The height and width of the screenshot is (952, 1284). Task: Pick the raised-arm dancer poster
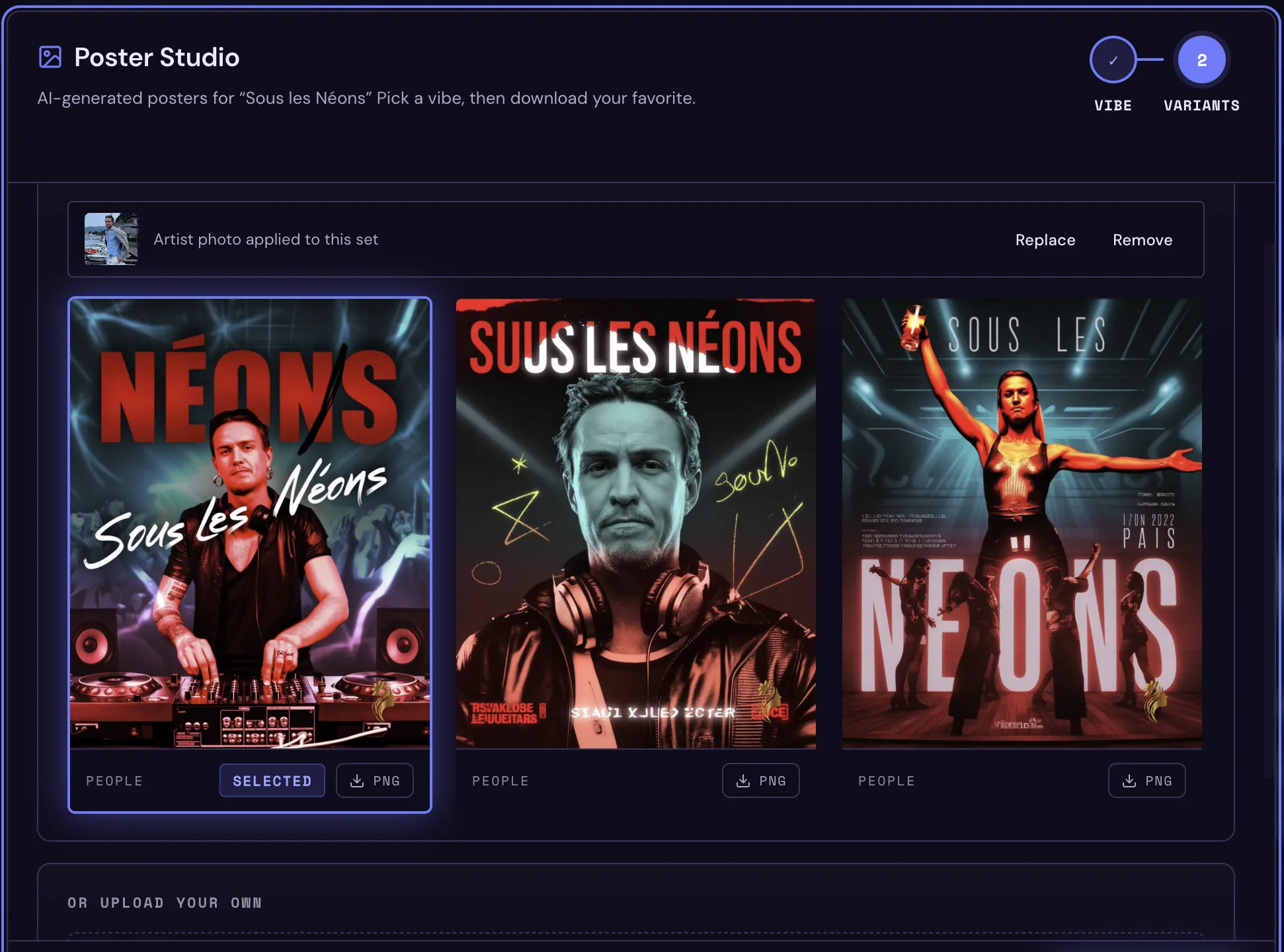pos(1022,524)
